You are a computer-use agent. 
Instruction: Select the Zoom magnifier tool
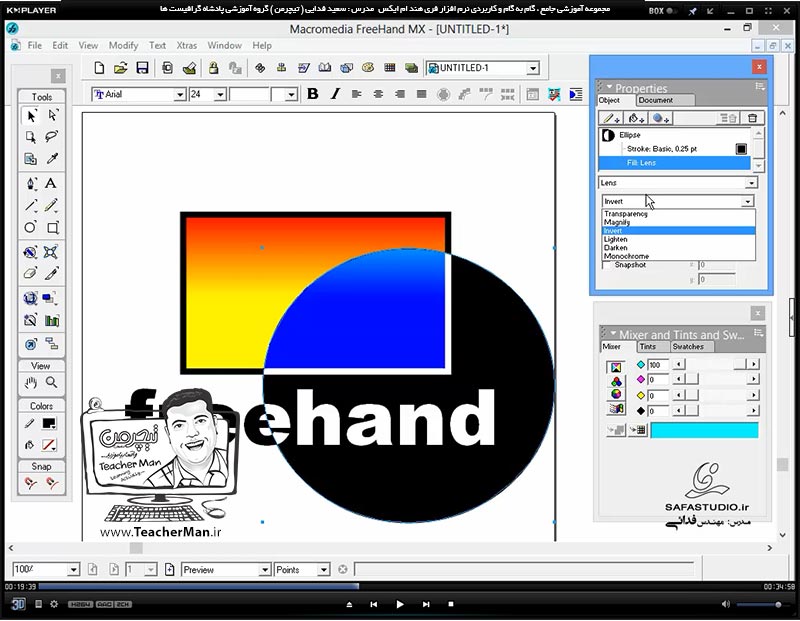pyautogui.click(x=52, y=382)
